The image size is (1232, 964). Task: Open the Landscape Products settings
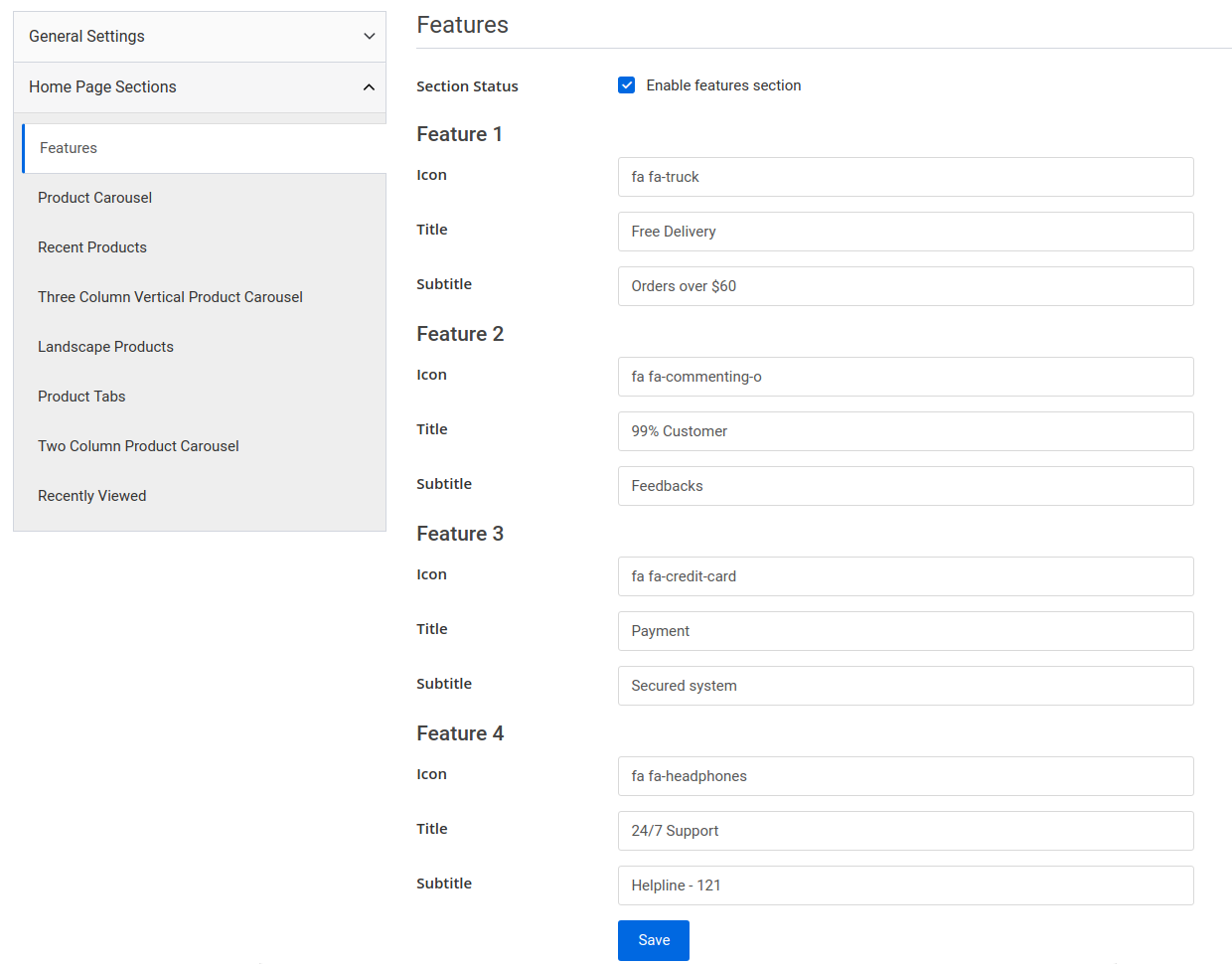pyautogui.click(x=105, y=346)
